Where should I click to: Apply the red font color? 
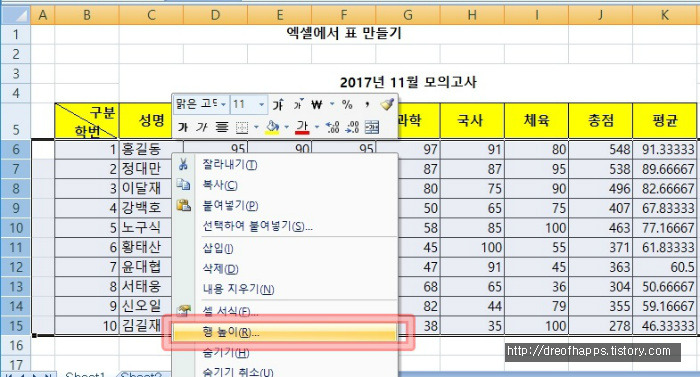[302, 128]
